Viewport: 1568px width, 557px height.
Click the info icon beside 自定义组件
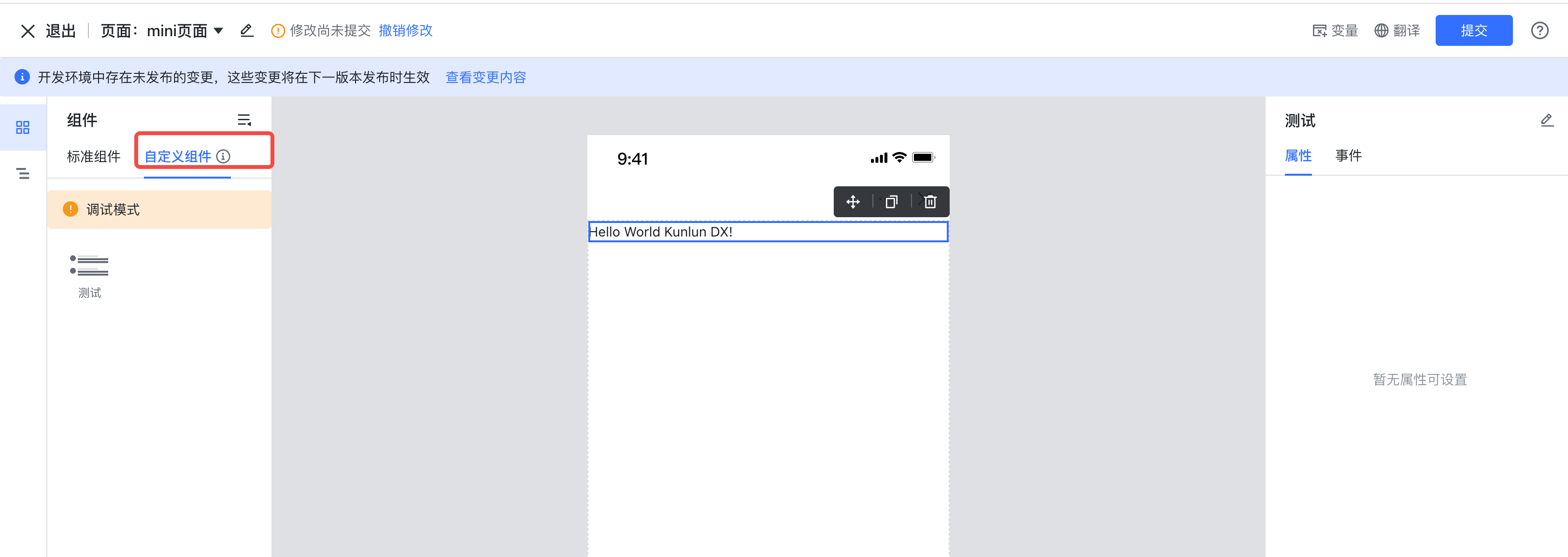tap(223, 156)
